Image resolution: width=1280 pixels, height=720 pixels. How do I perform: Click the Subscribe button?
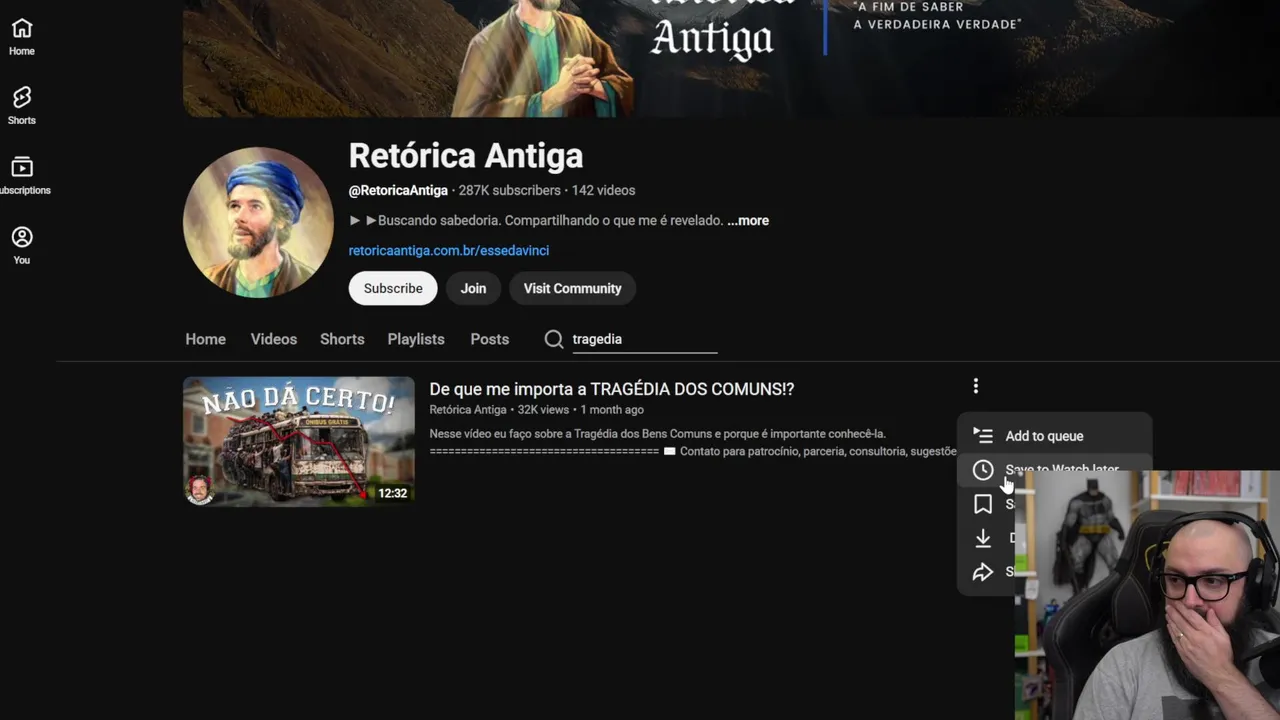(393, 288)
